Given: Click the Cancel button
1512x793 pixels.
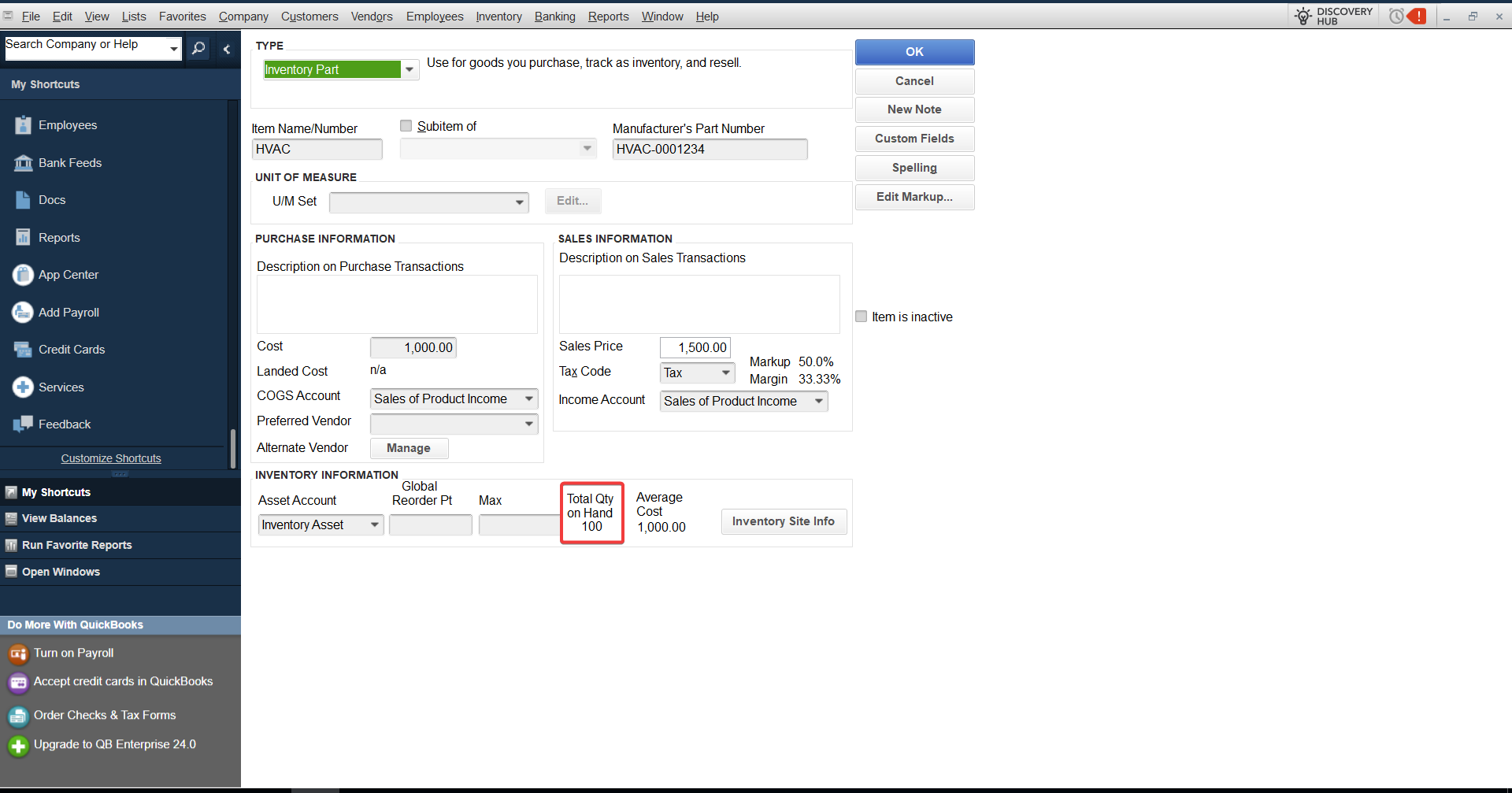Looking at the screenshot, I should point(914,81).
